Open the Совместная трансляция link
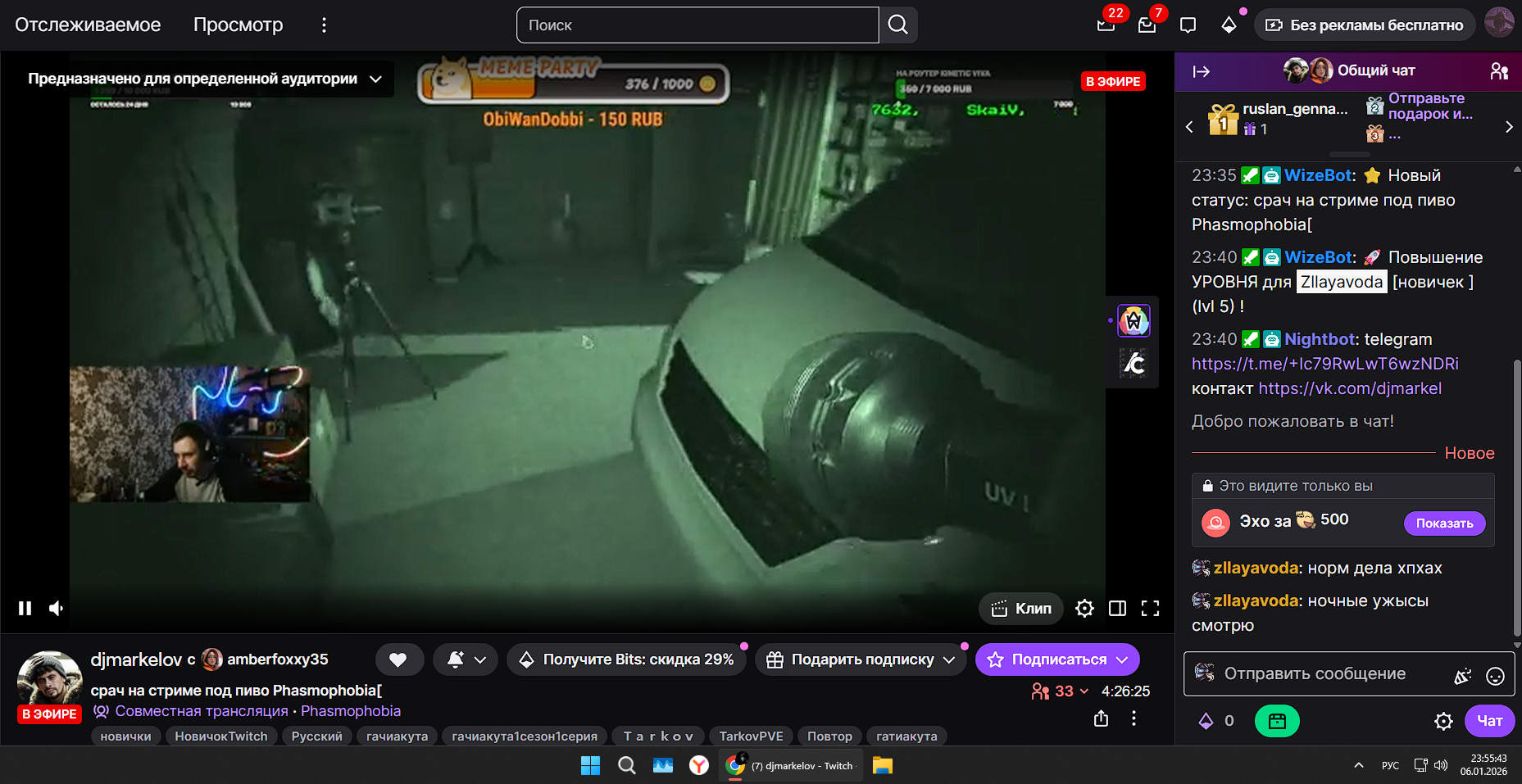Viewport: 1522px width, 784px height. [202, 711]
